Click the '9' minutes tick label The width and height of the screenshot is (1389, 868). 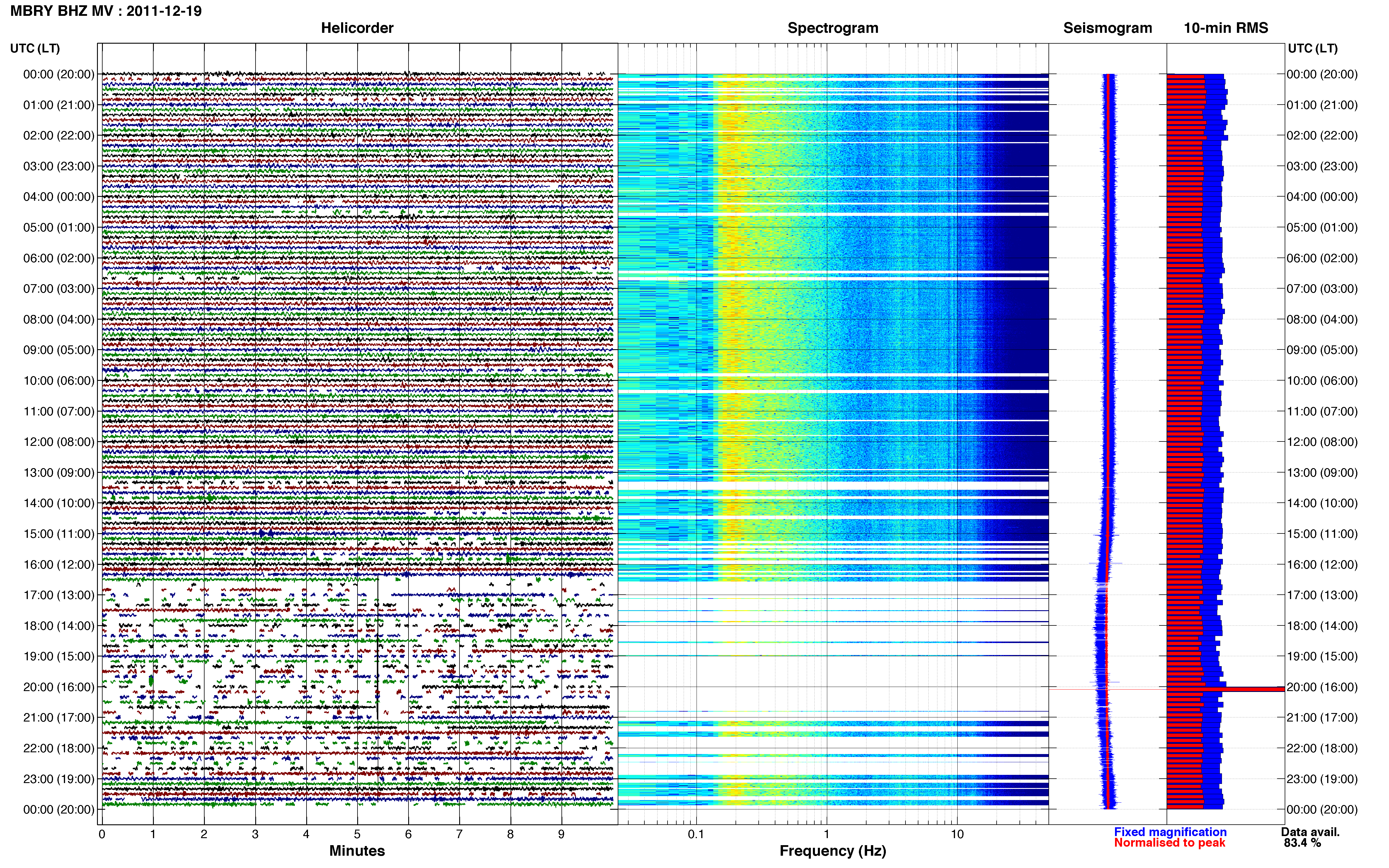561,834
